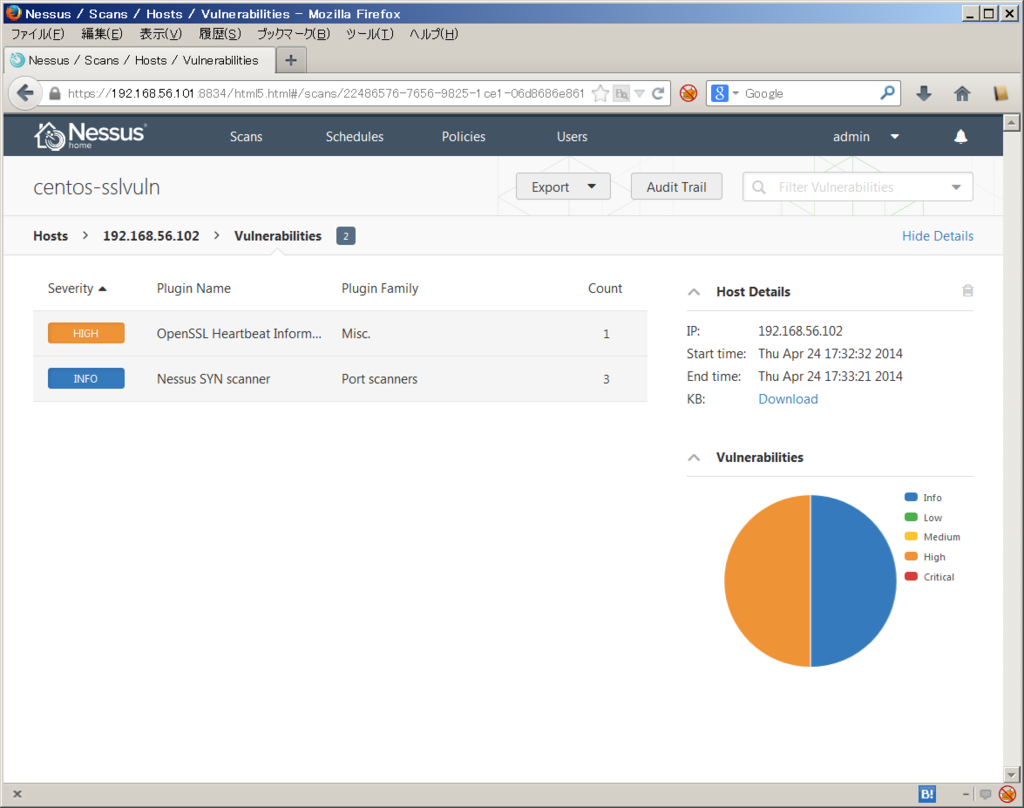Open the URL bar history dropdown arrow
This screenshot has height=808, width=1024.
click(639, 93)
